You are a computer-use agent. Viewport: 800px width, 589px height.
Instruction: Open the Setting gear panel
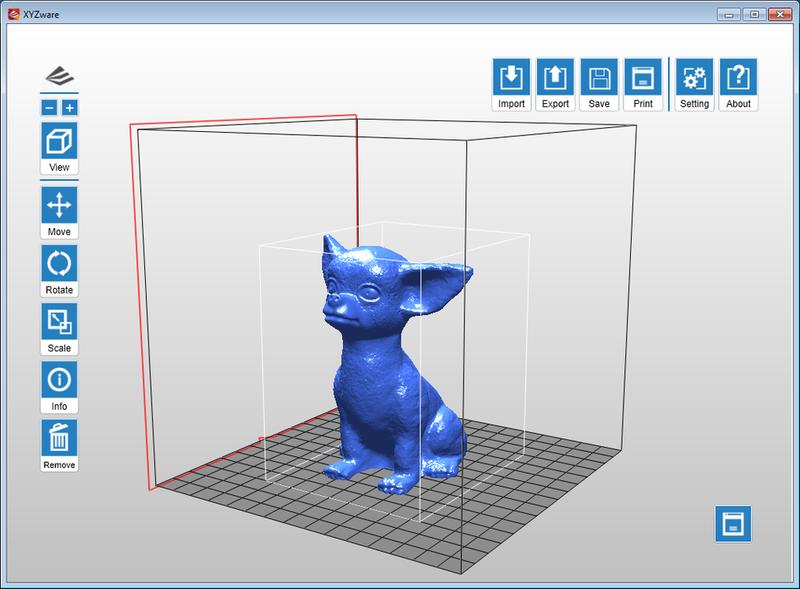[693, 84]
